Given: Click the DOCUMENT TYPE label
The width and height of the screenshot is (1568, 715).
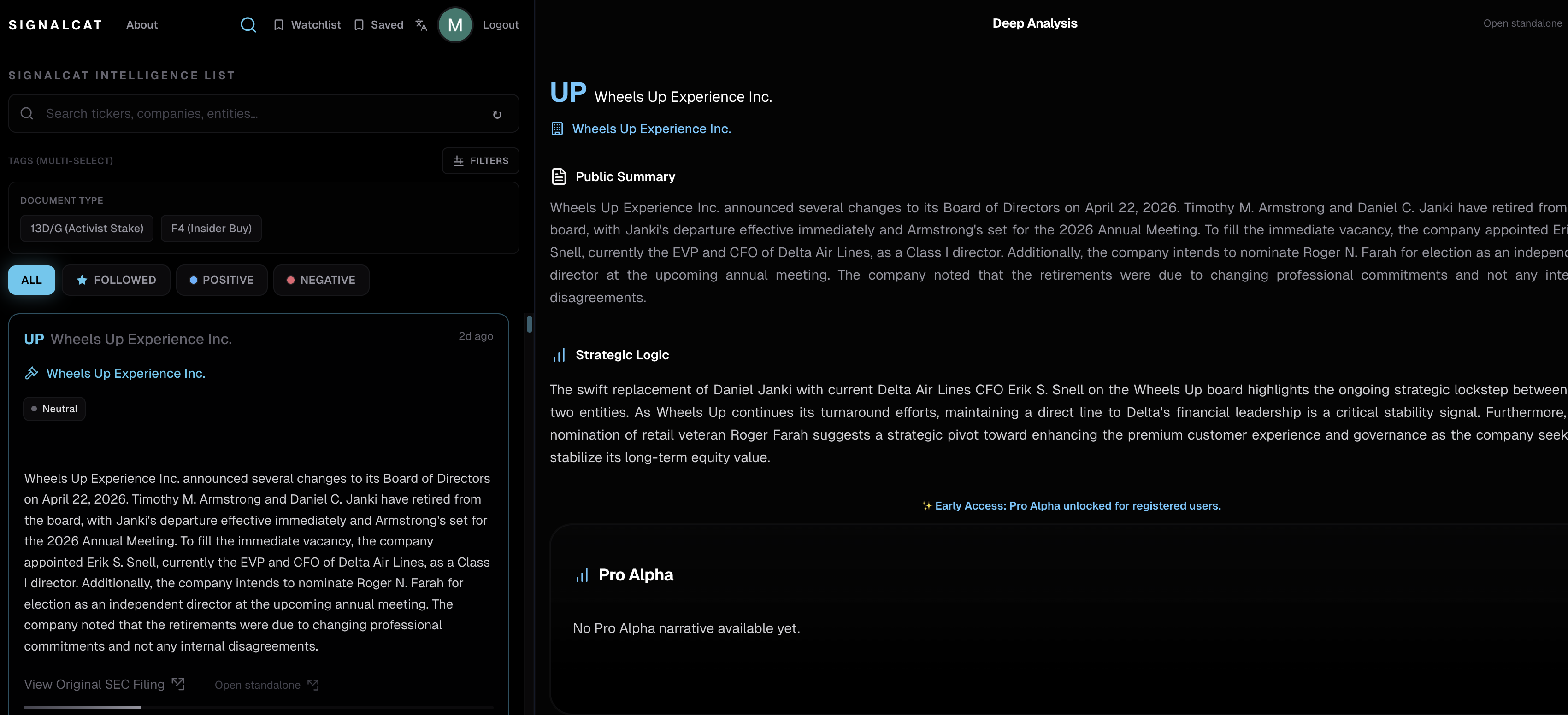Looking at the screenshot, I should pos(61,201).
